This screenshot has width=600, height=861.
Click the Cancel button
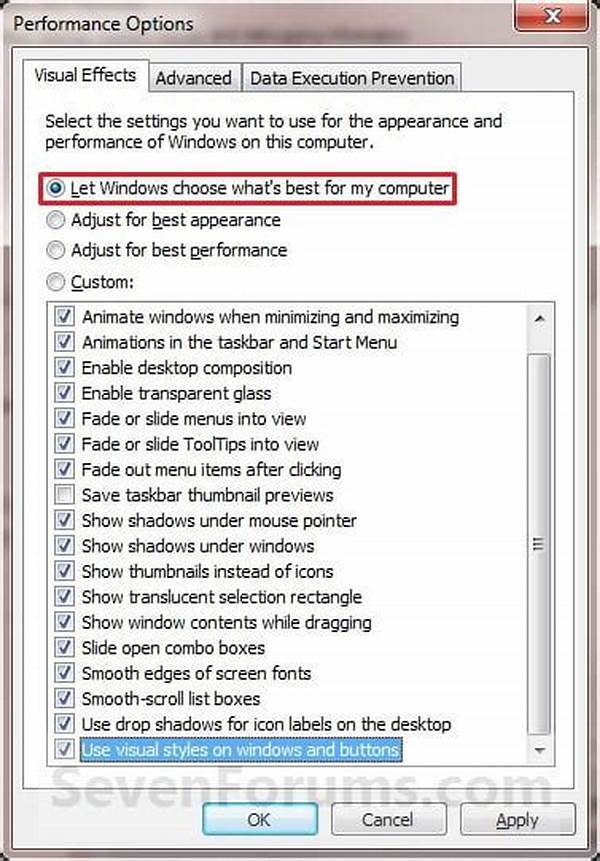[x=387, y=820]
